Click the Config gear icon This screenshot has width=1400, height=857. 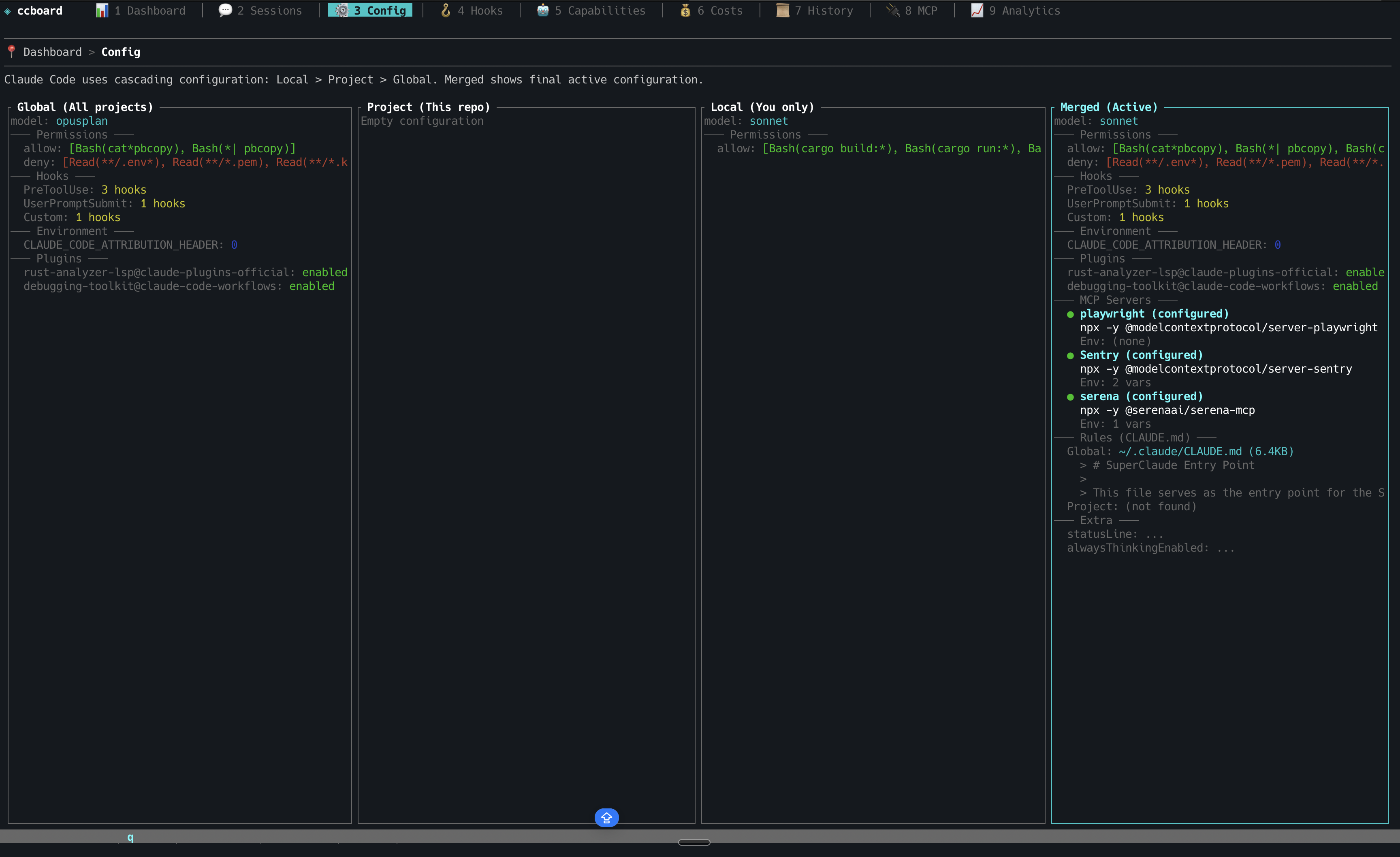point(341,10)
